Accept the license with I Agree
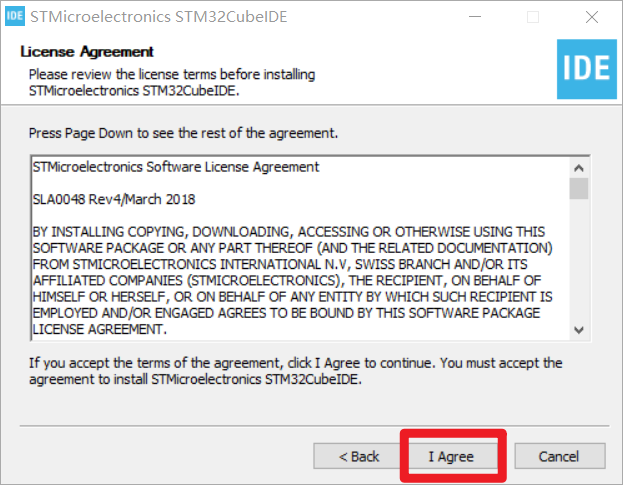The image size is (623, 485). coord(451,456)
